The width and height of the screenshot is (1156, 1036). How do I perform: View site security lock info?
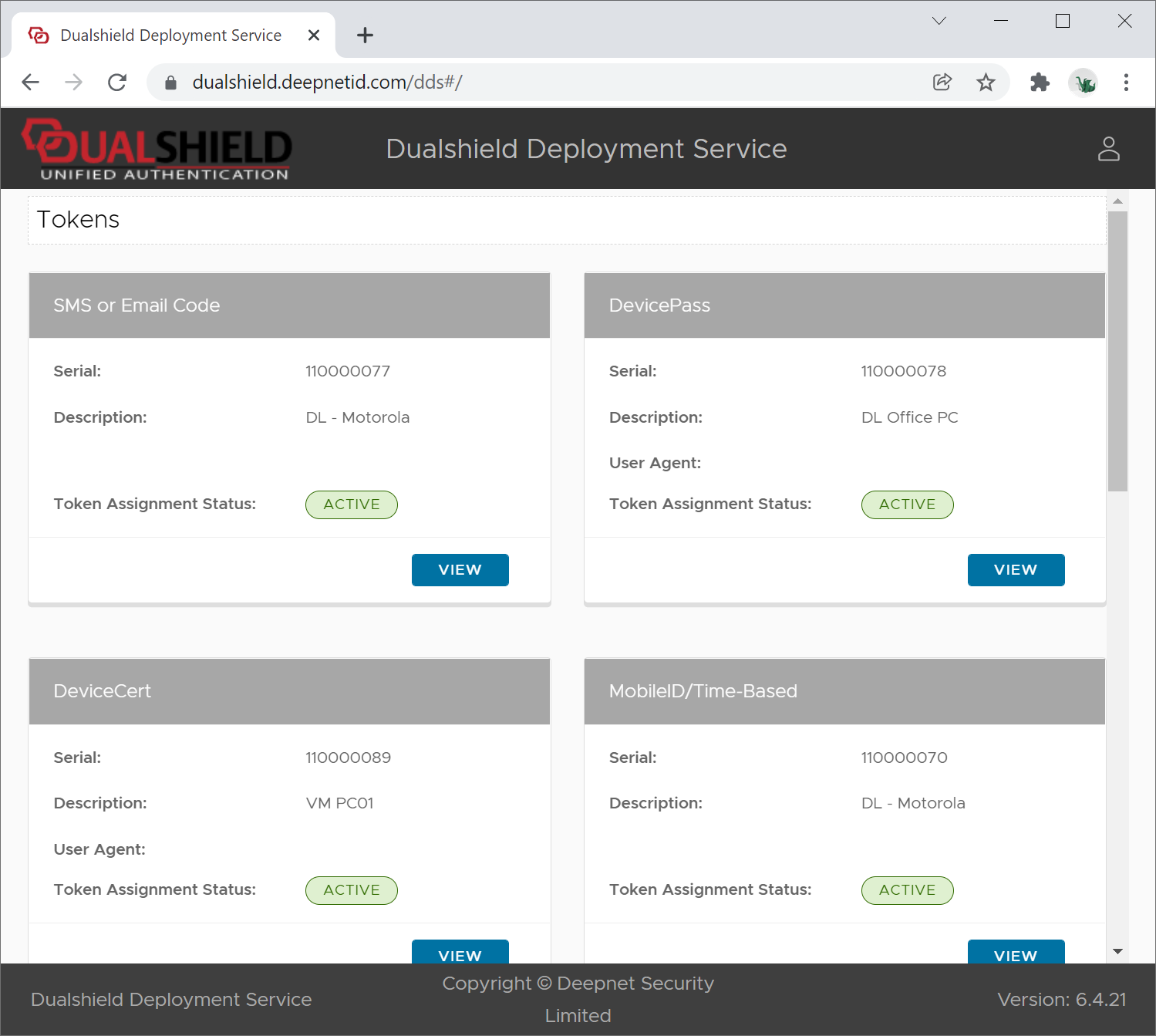pyautogui.click(x=171, y=83)
